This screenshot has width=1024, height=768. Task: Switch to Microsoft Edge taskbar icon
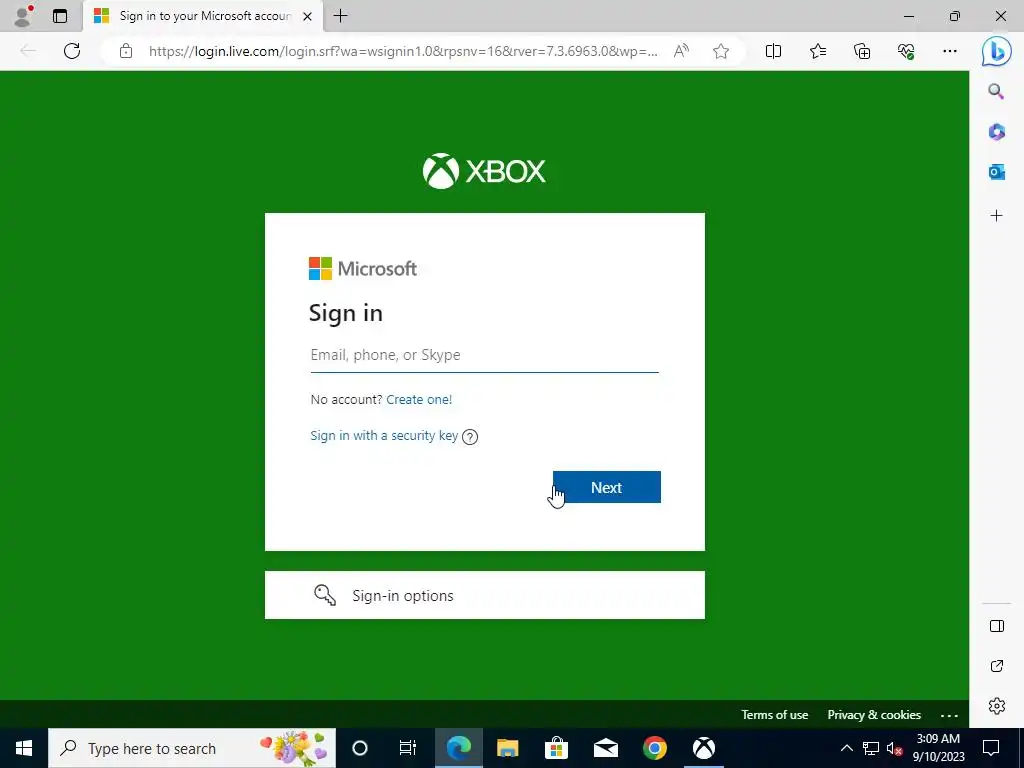(458, 748)
